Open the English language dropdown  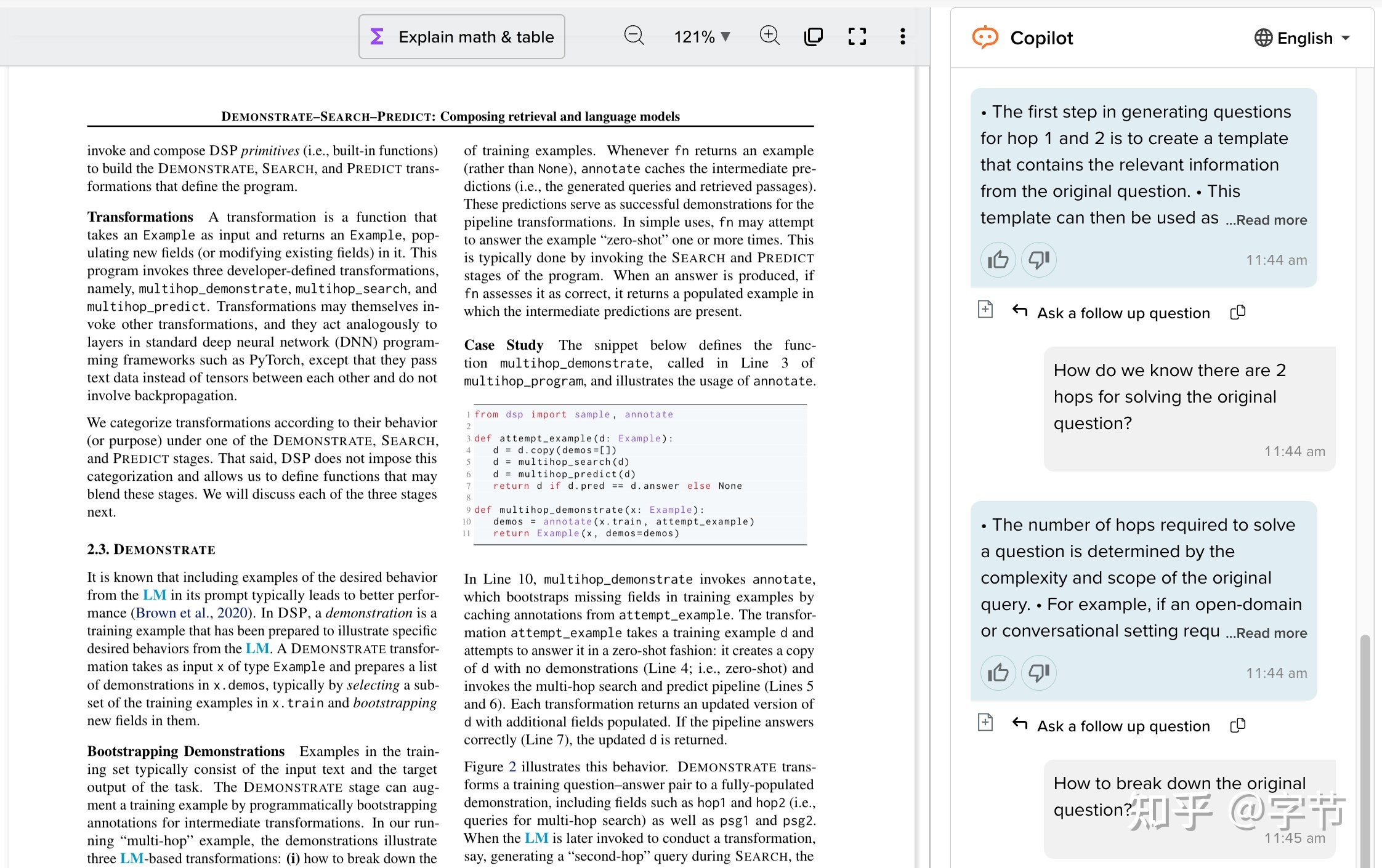click(1303, 38)
